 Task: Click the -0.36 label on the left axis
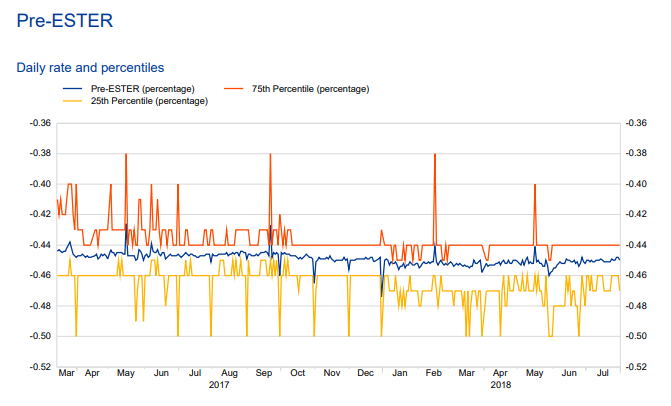[41, 123]
